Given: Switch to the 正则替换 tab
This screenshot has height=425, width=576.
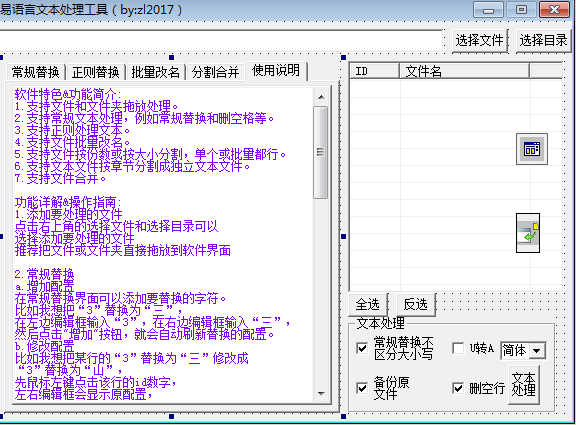Looking at the screenshot, I should (96, 72).
